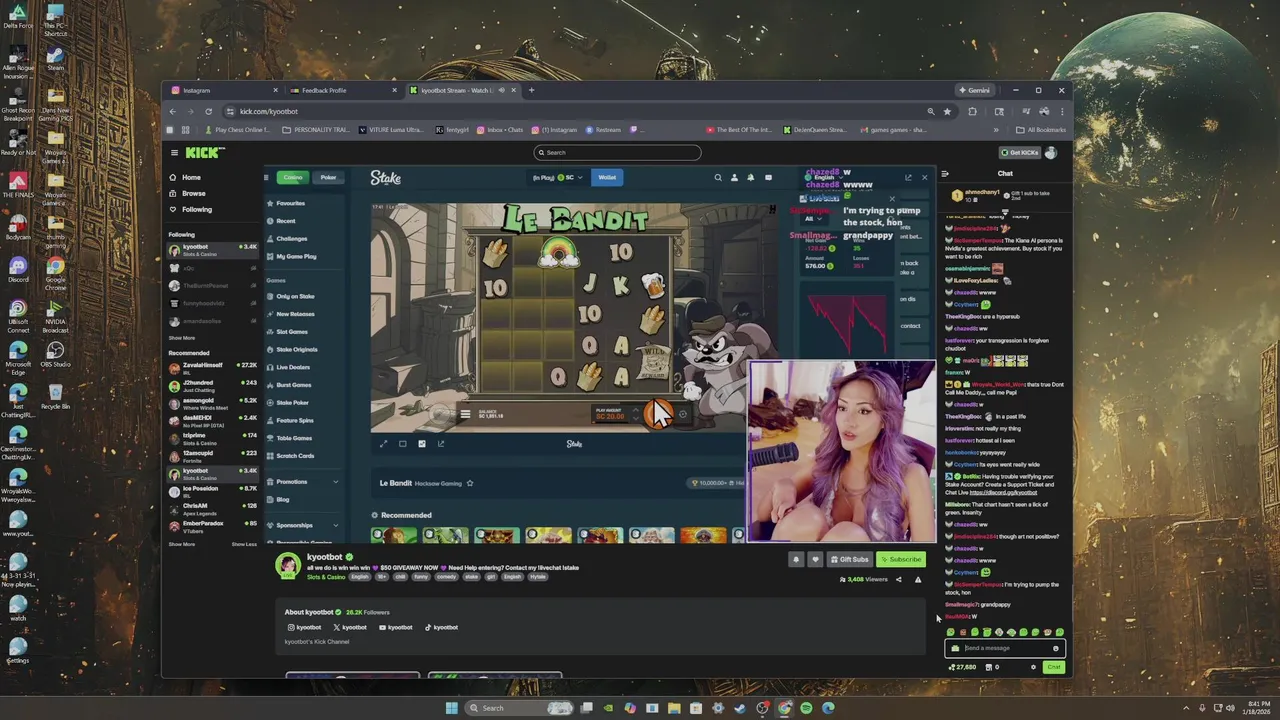Open the English language dropdown
This screenshot has width=1280, height=720.
coord(825,178)
